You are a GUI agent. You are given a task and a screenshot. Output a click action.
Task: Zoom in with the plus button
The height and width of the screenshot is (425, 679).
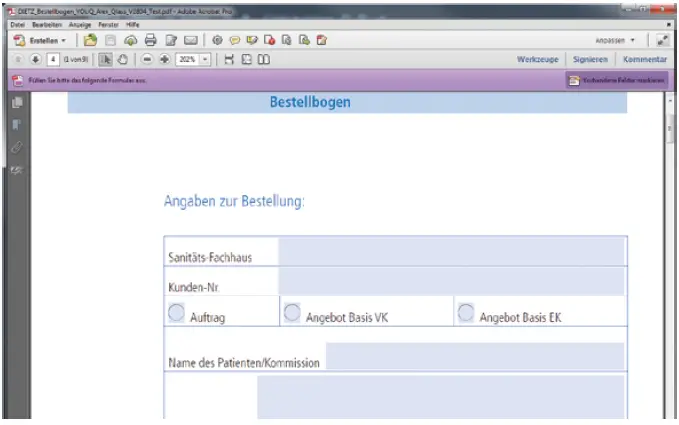click(x=165, y=59)
